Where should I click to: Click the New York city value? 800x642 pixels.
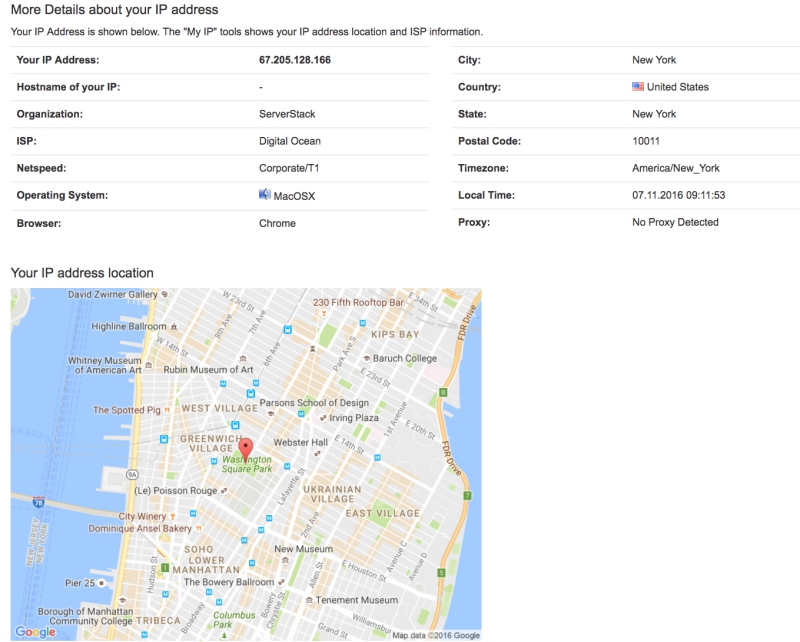click(x=654, y=60)
